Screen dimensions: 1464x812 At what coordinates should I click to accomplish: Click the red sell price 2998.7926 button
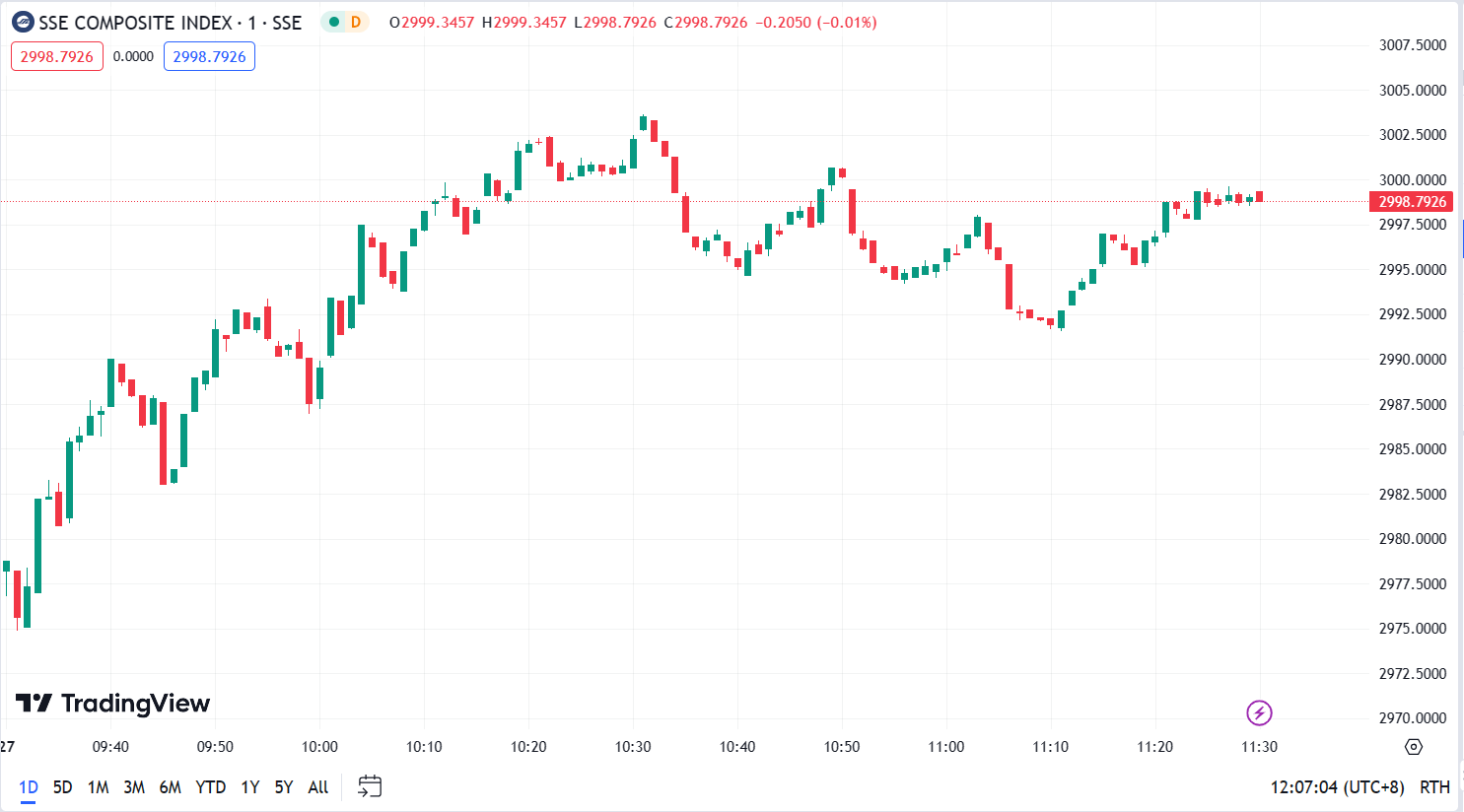click(57, 56)
